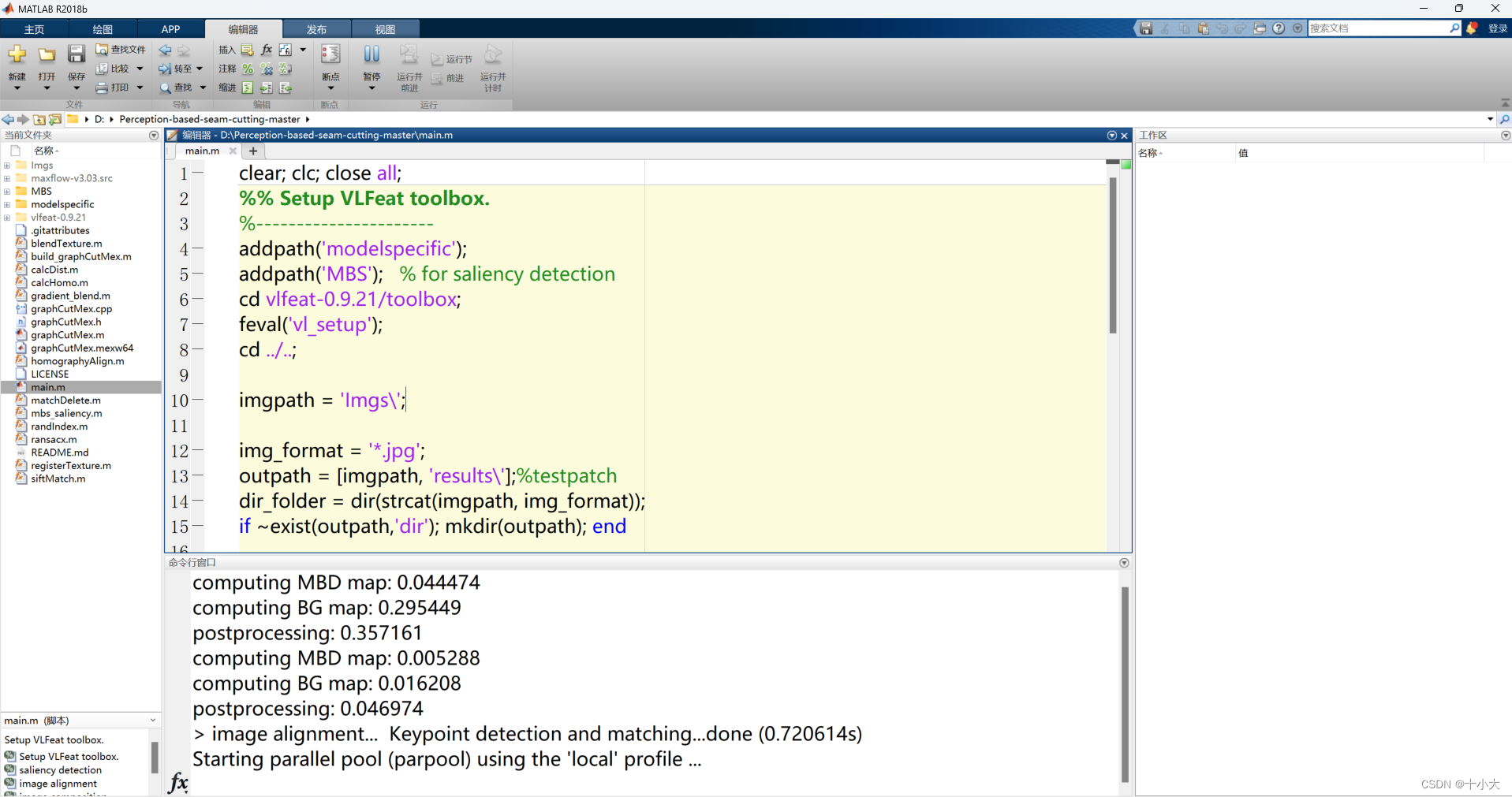Insert a section using the insert section icon
Screen dimensions: 1512x797
[248, 50]
